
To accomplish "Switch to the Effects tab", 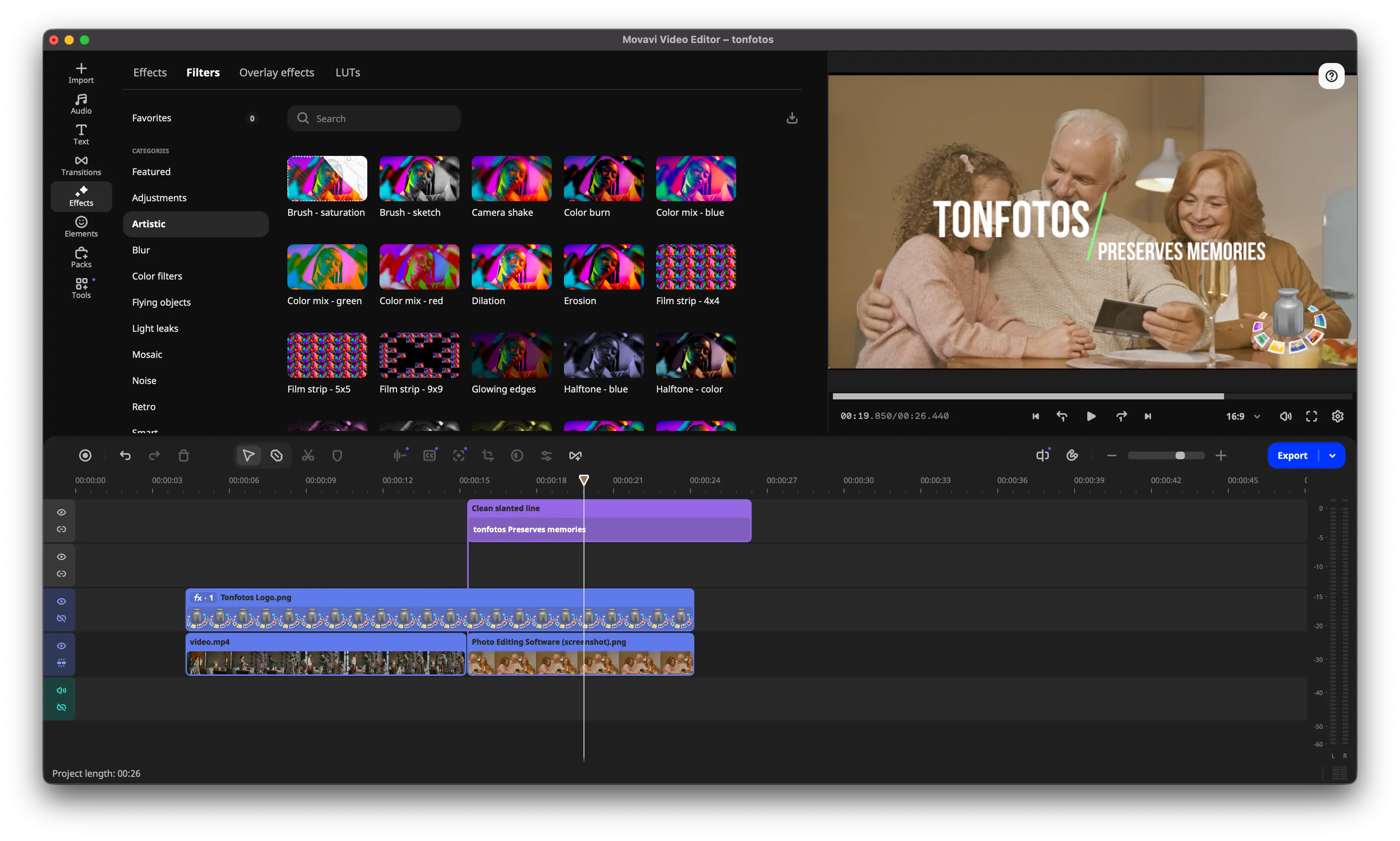I will click(x=149, y=73).
